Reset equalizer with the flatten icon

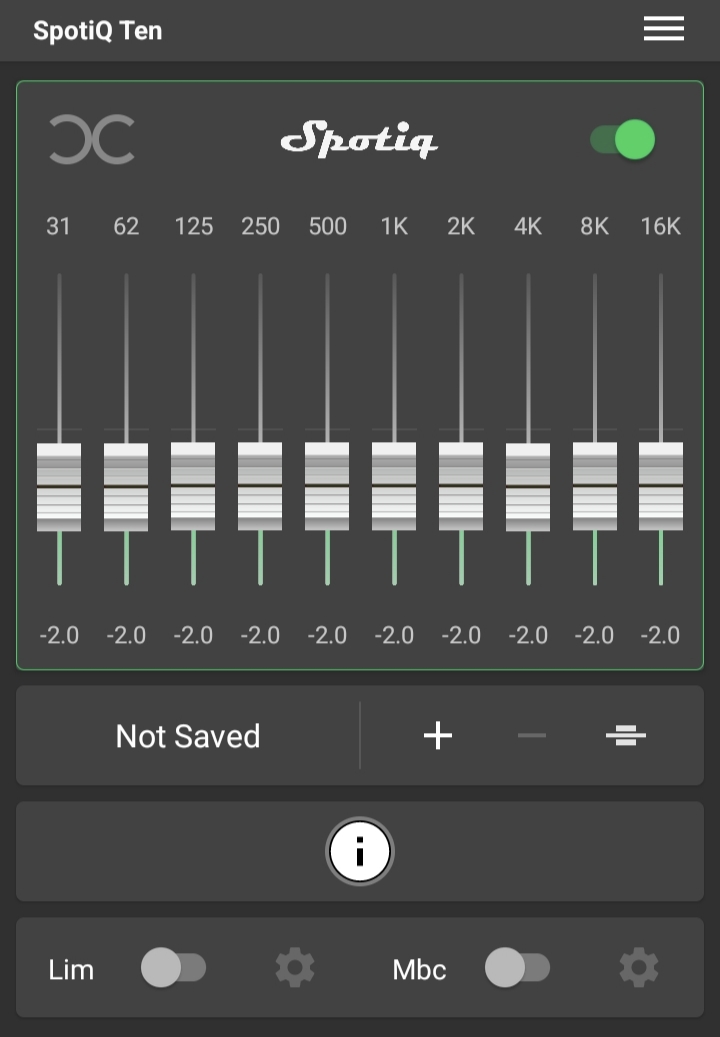click(626, 736)
